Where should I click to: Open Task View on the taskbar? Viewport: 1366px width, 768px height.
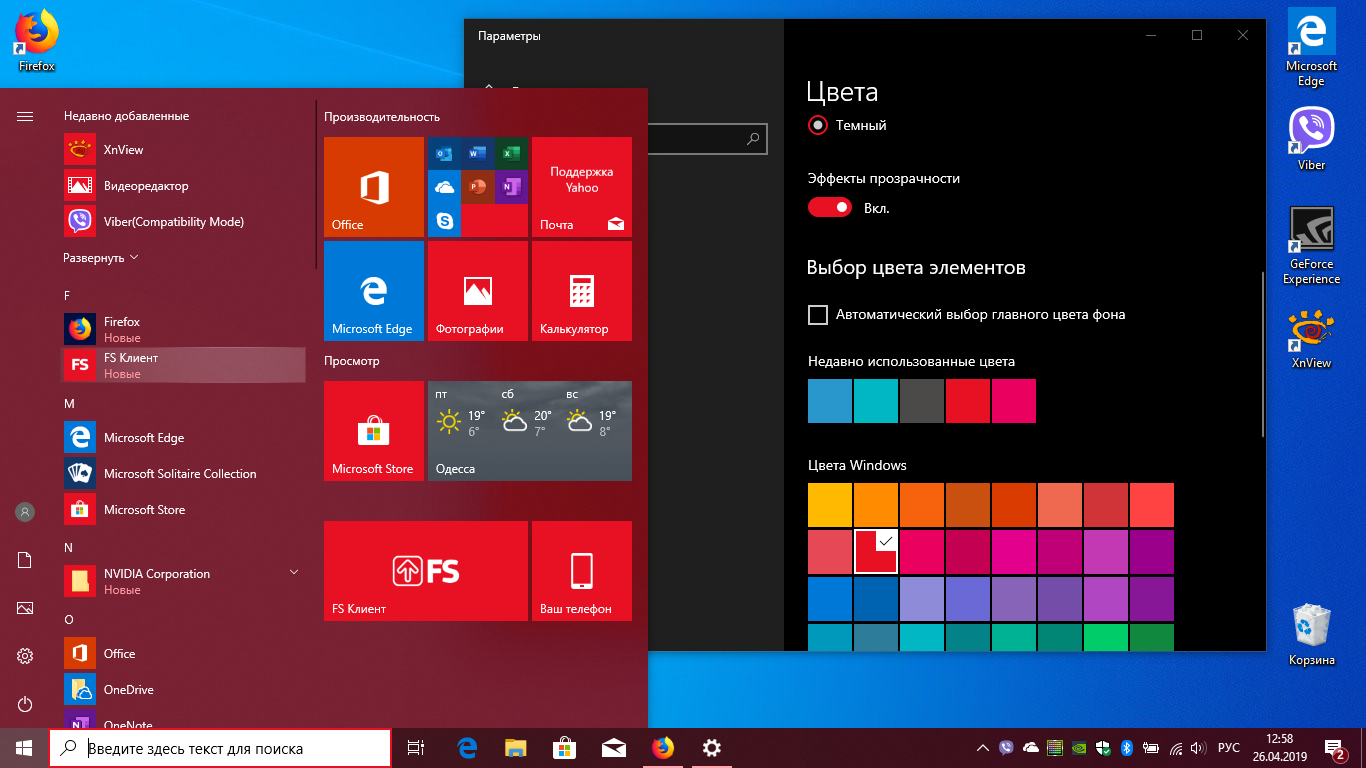(x=417, y=748)
